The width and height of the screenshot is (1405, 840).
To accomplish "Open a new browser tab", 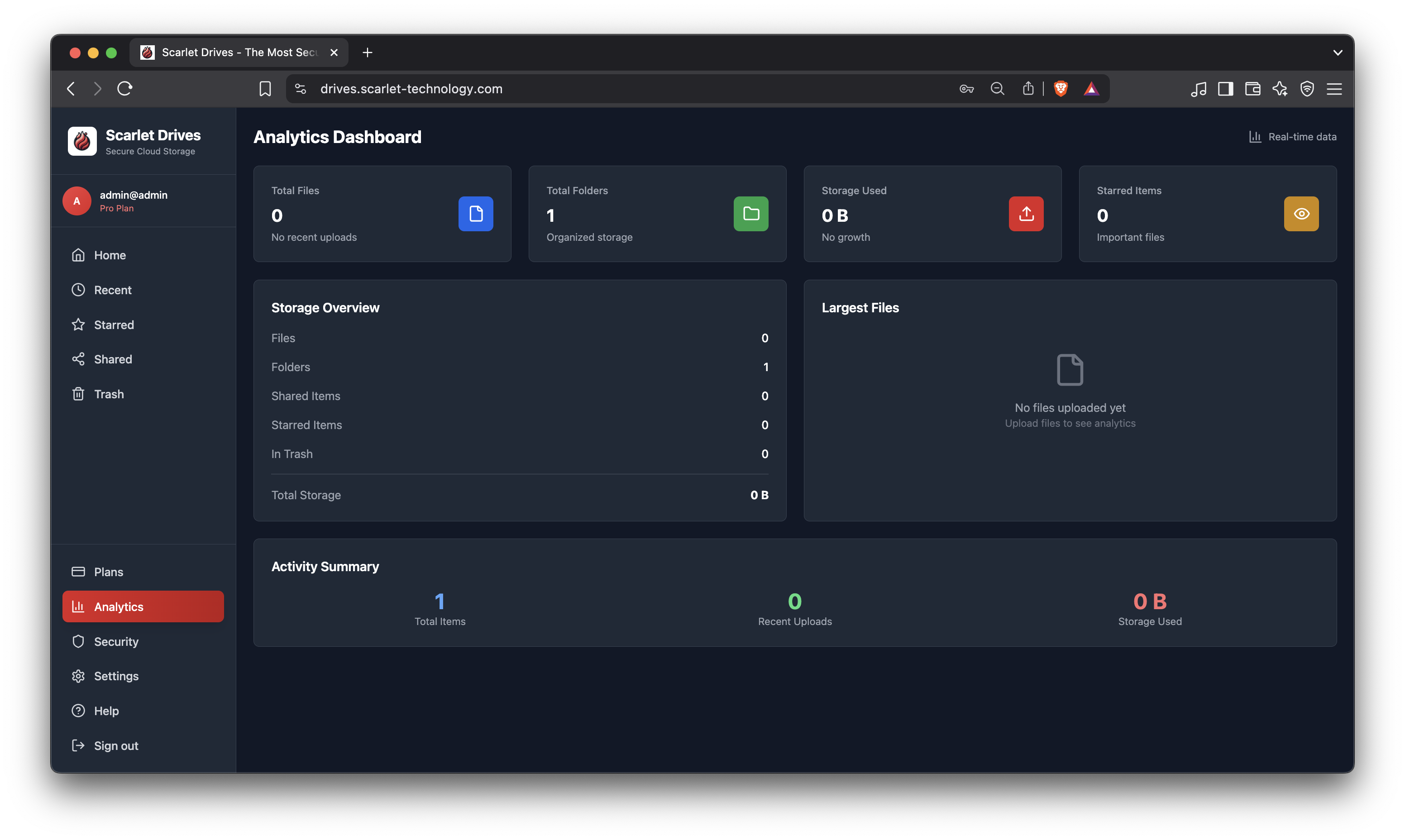I will (368, 52).
